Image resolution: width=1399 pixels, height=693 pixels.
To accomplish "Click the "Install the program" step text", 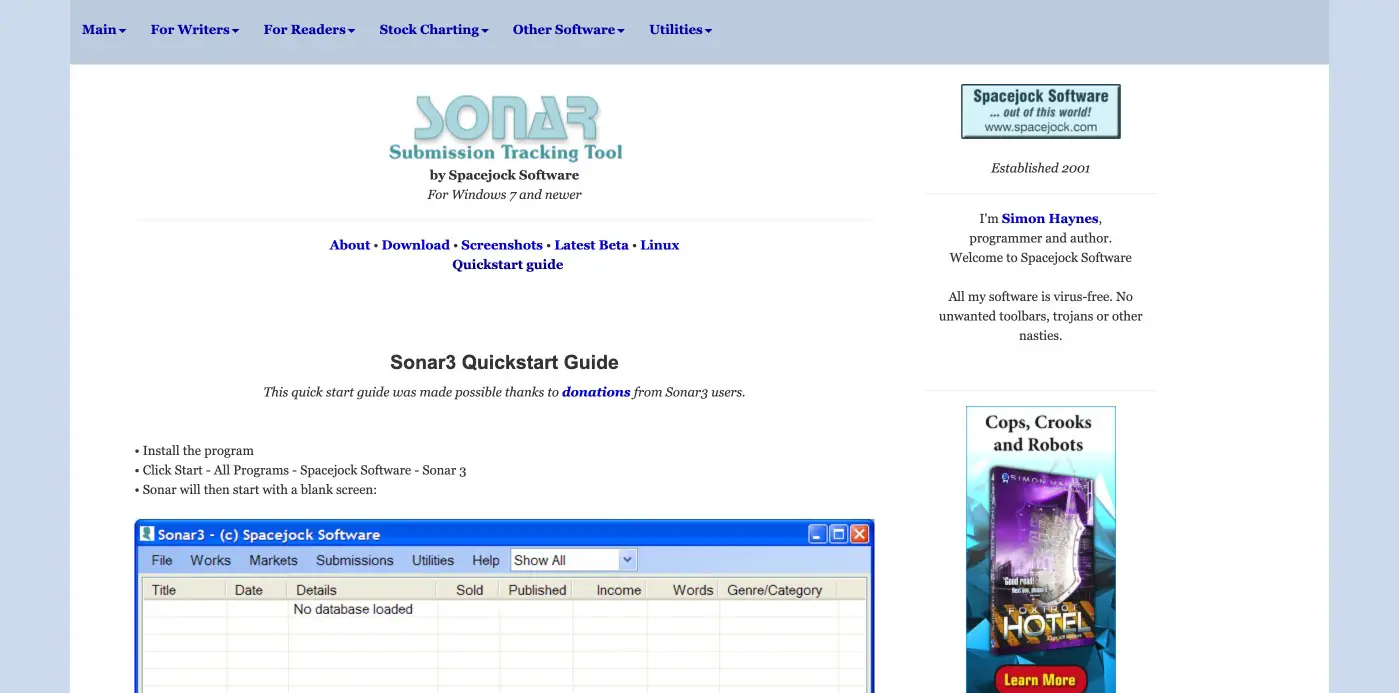I will point(198,451).
